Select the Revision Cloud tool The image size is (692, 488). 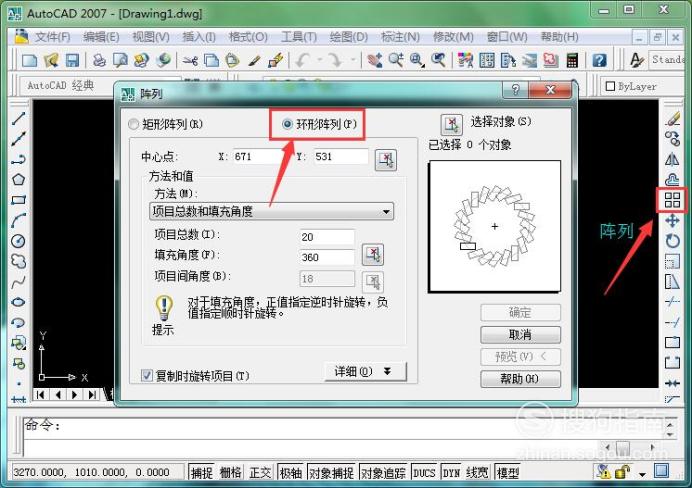pyautogui.click(x=18, y=261)
